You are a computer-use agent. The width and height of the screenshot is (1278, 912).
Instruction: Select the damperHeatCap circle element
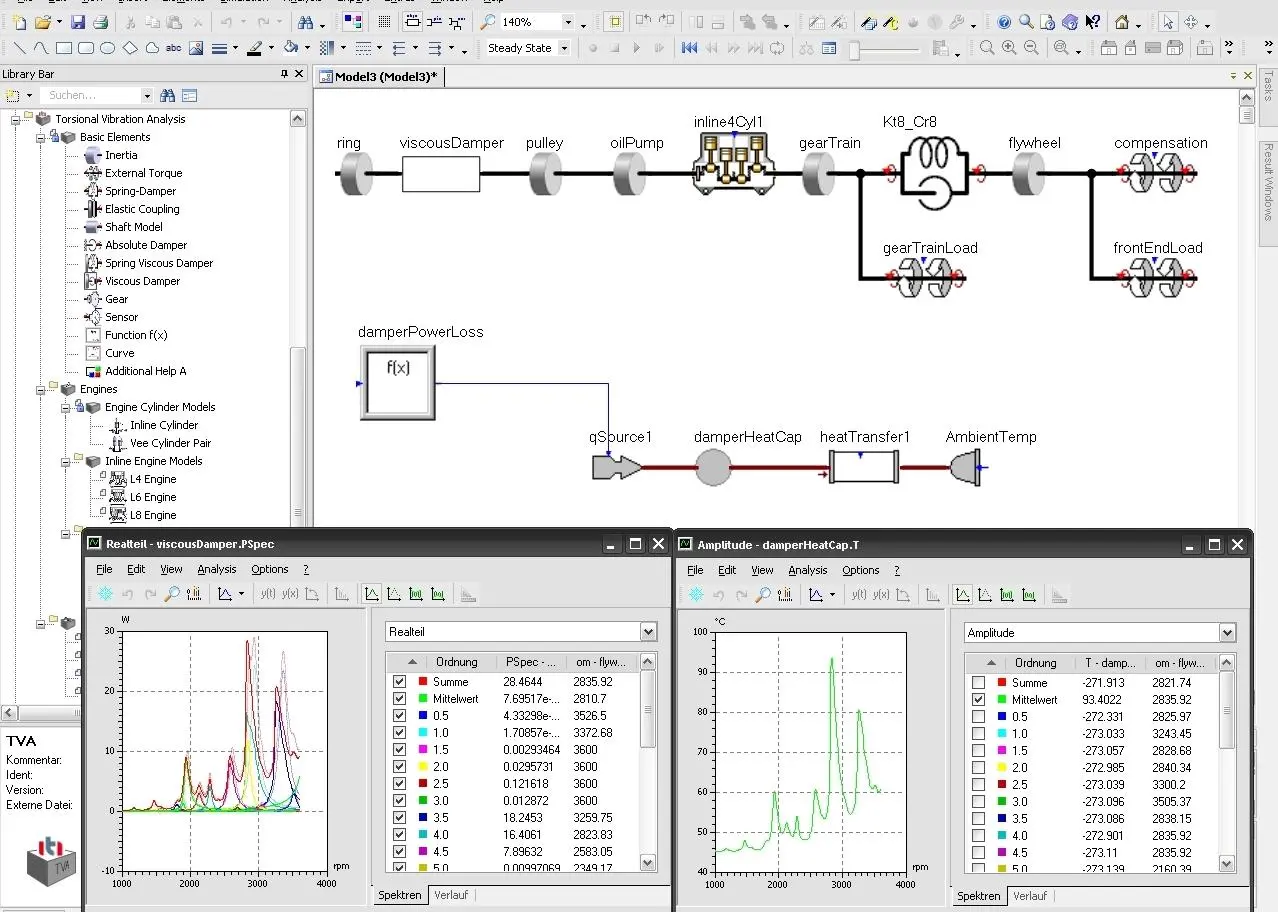713,467
